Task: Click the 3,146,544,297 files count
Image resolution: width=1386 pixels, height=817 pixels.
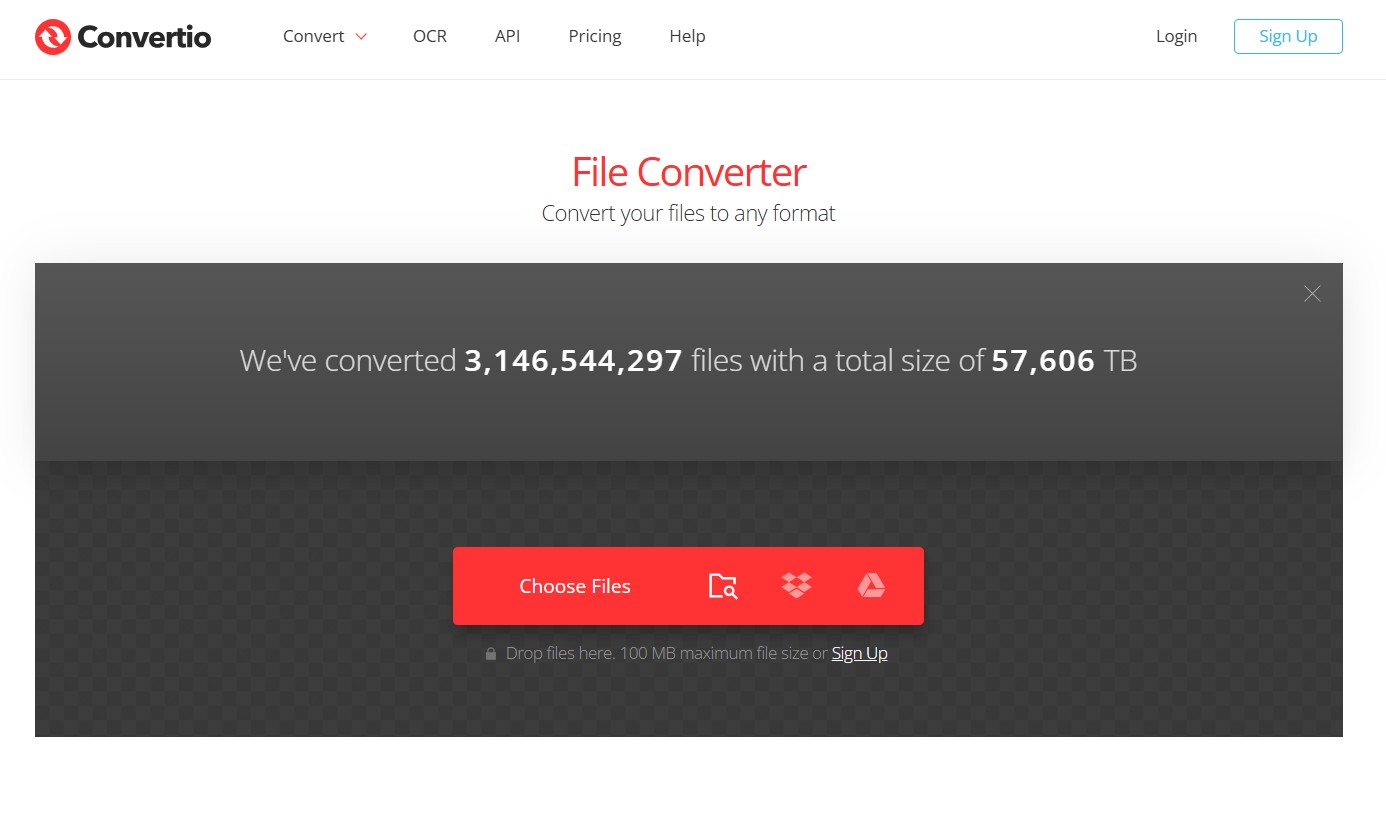Action: tap(573, 361)
